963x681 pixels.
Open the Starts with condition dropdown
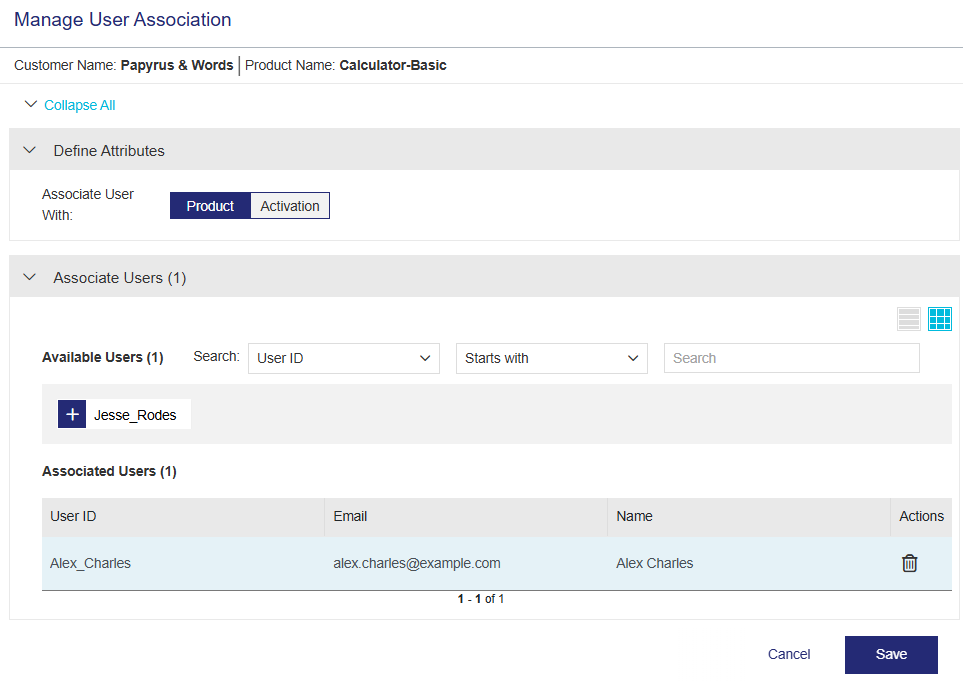pos(551,358)
